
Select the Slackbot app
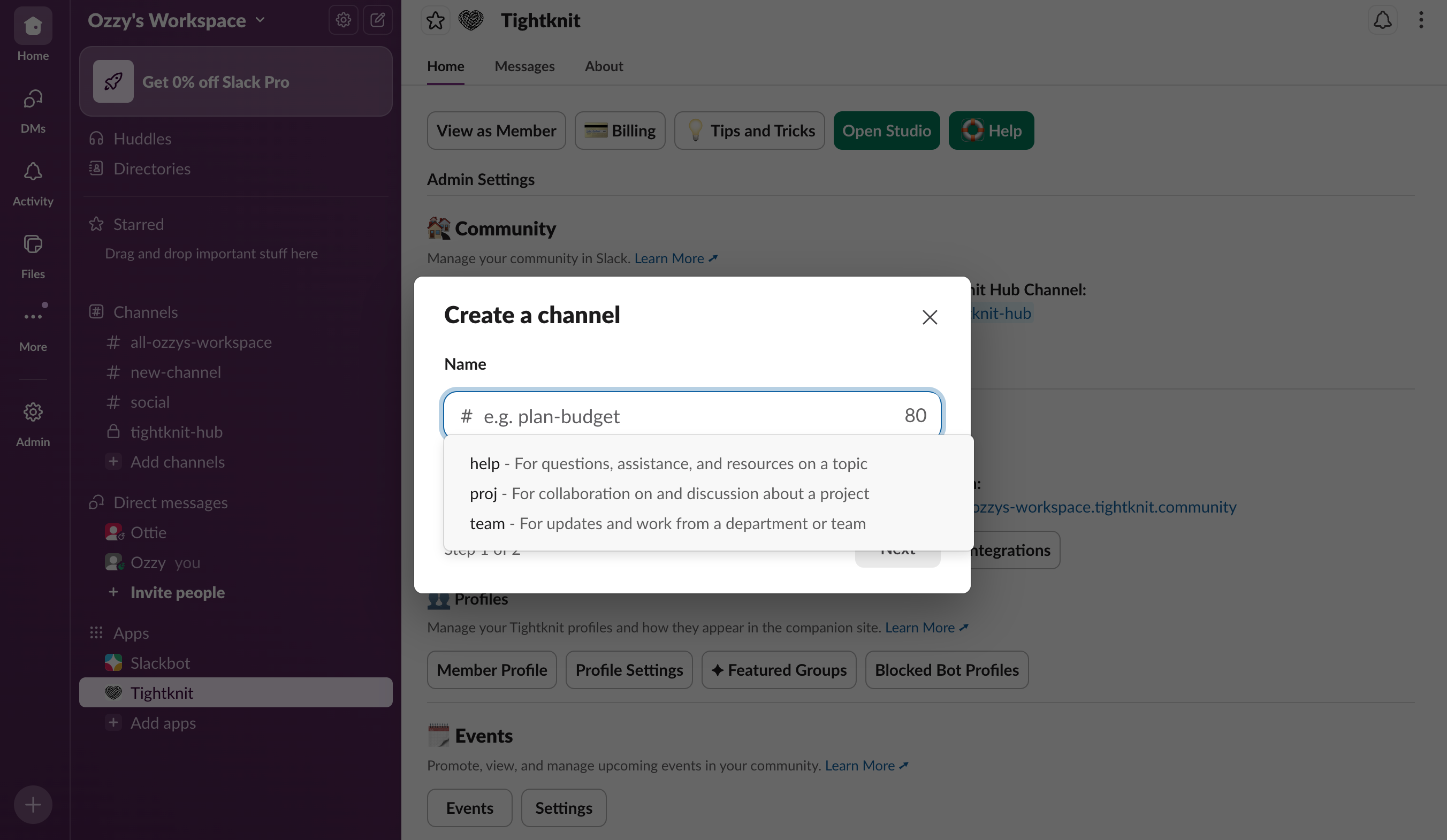[x=235, y=662]
